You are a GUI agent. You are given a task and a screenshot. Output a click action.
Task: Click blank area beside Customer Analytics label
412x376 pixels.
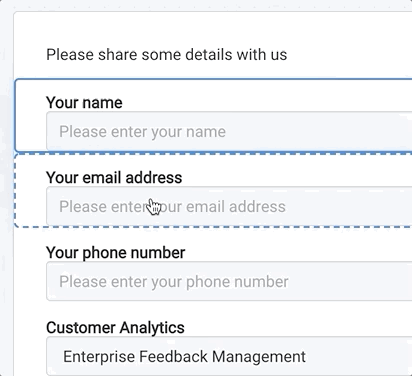click(297, 327)
